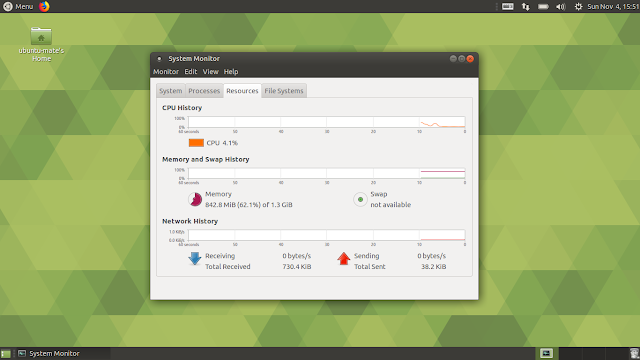Open the trash icon in bottom panel
The height and width of the screenshot is (360, 640).
(633, 353)
